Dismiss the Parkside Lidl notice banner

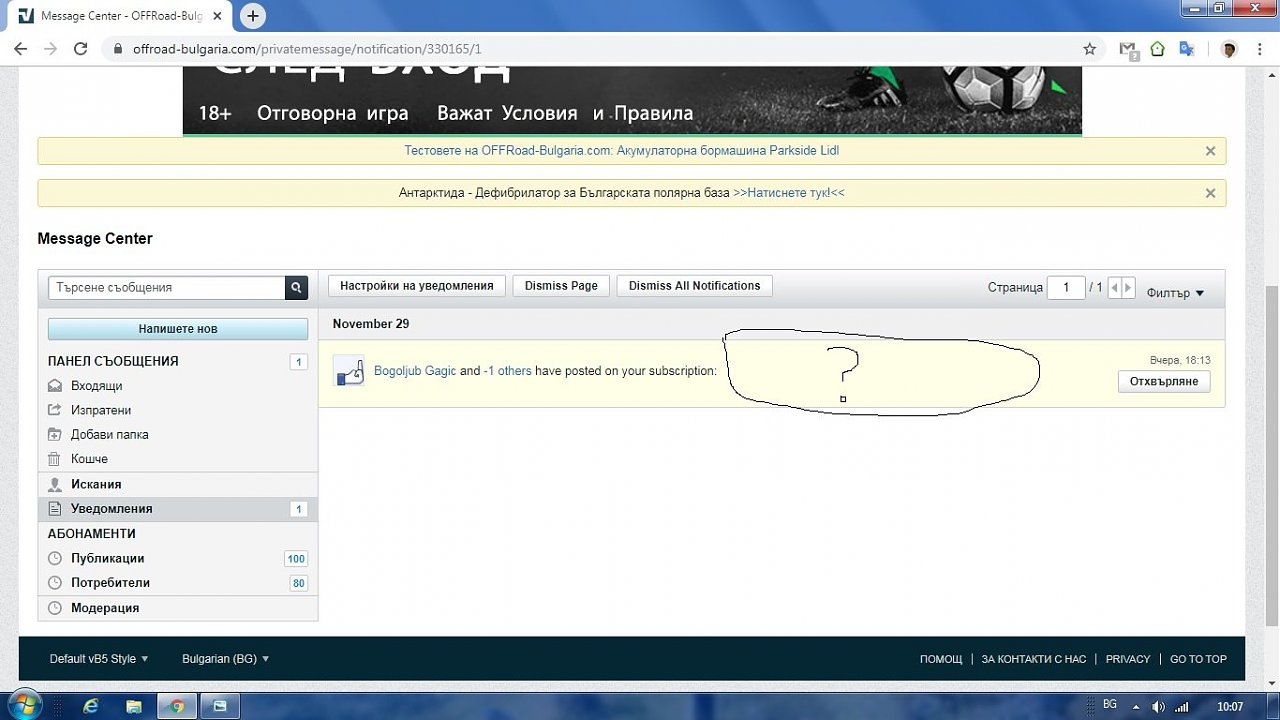pos(1210,151)
